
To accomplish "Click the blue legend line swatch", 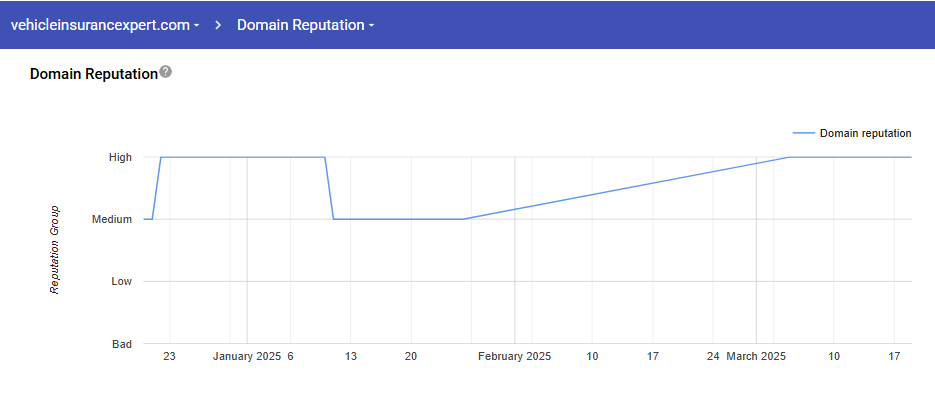I will tap(803, 133).
